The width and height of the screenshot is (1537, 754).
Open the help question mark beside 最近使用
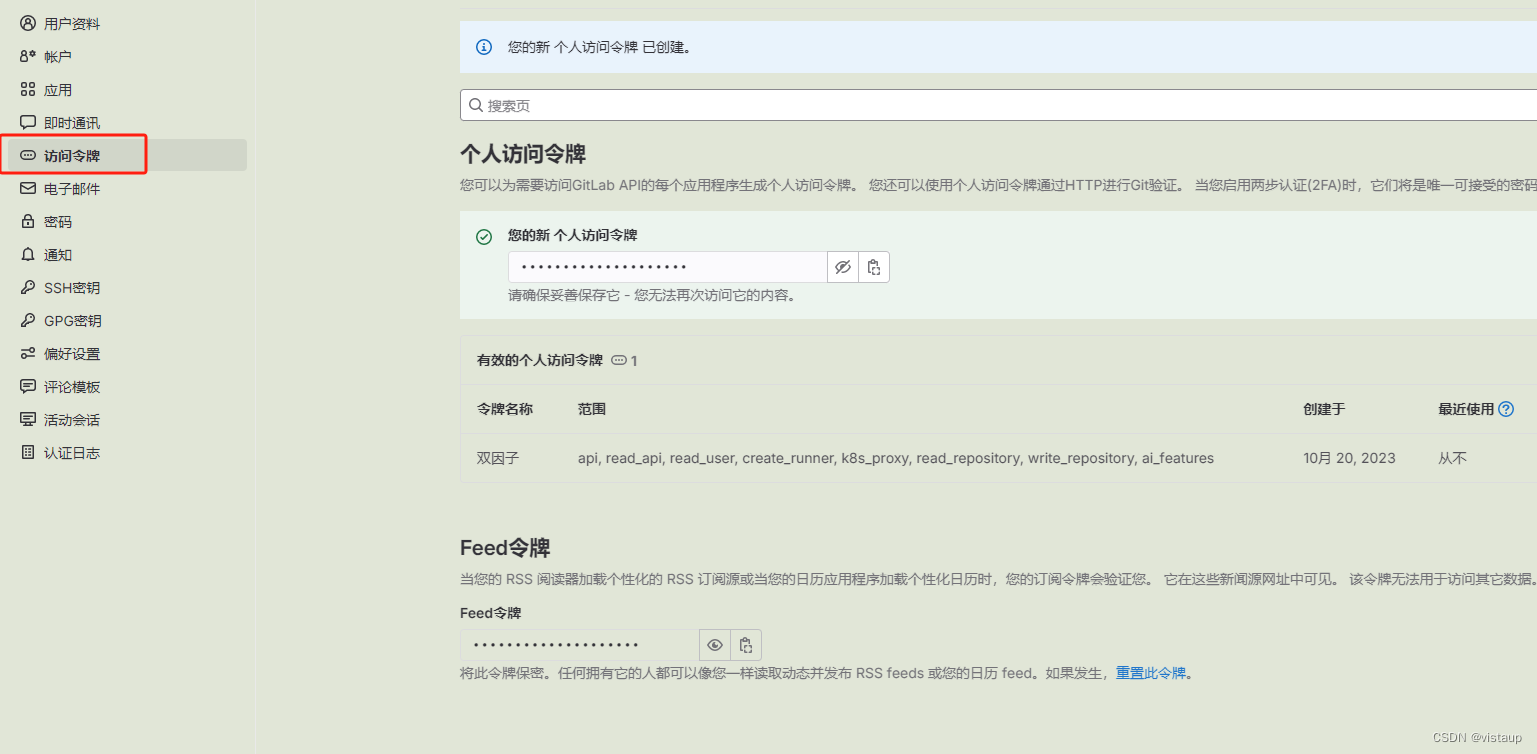(x=1506, y=408)
